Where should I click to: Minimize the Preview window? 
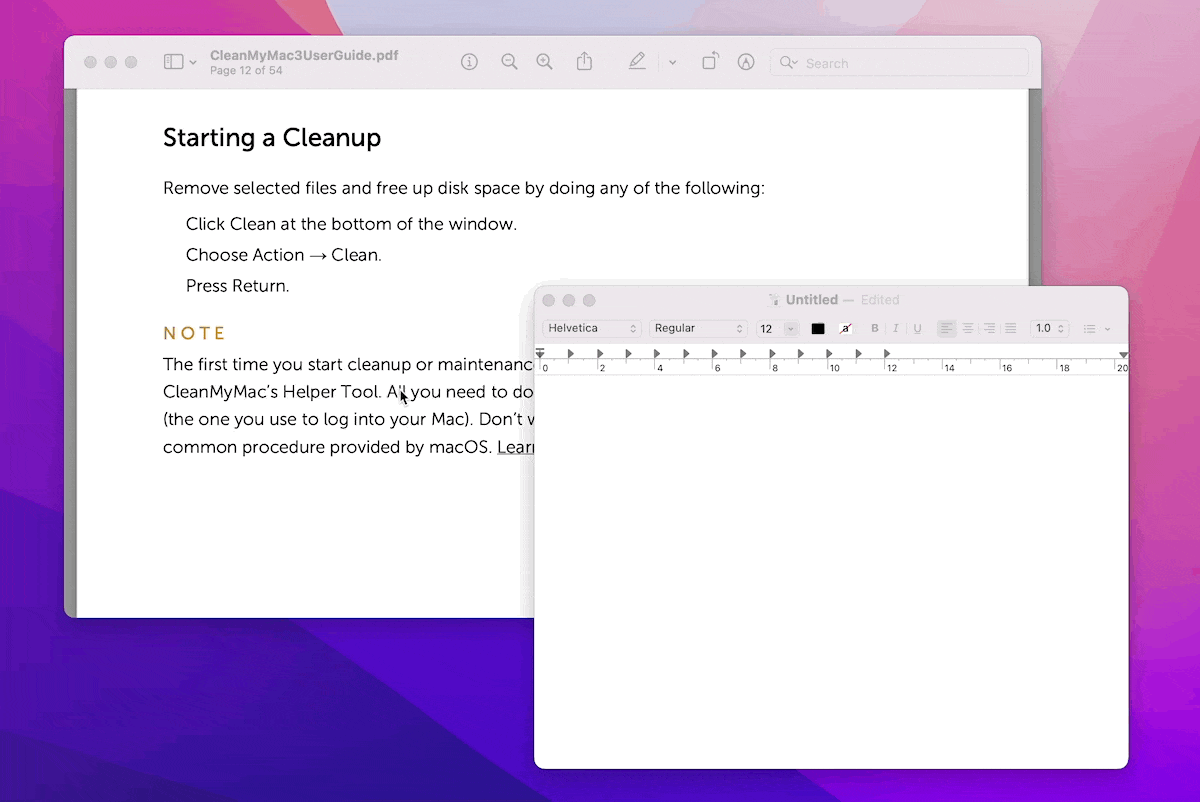[x=111, y=62]
